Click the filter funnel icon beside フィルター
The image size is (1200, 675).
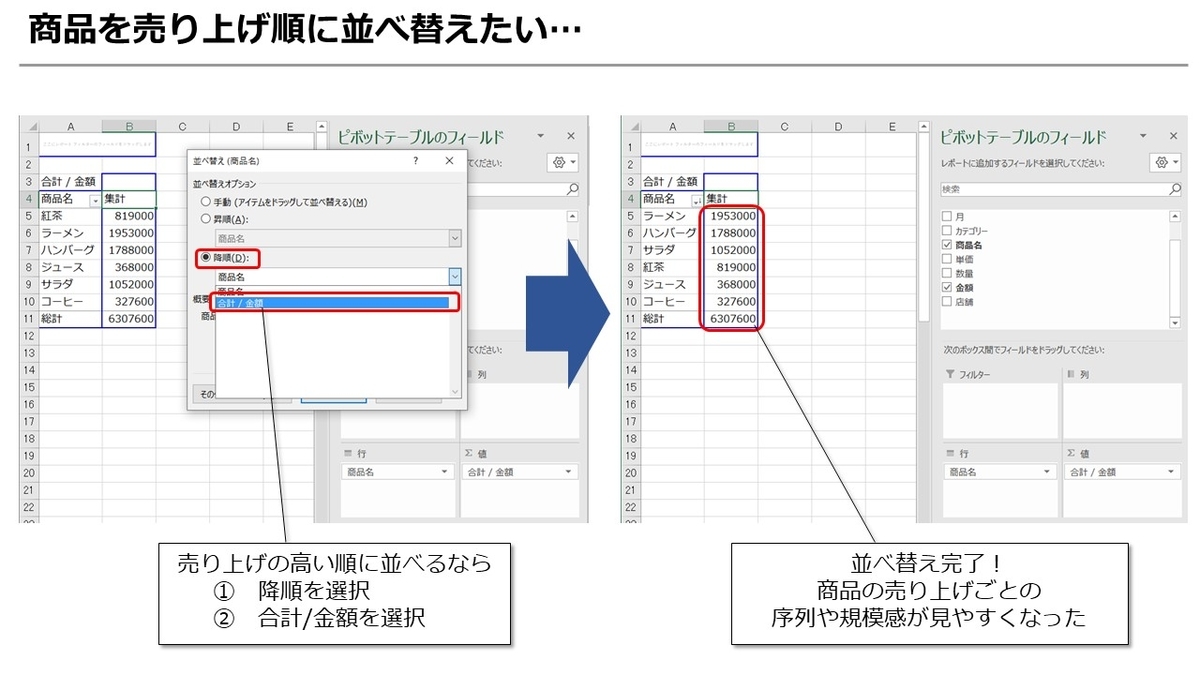(x=949, y=374)
